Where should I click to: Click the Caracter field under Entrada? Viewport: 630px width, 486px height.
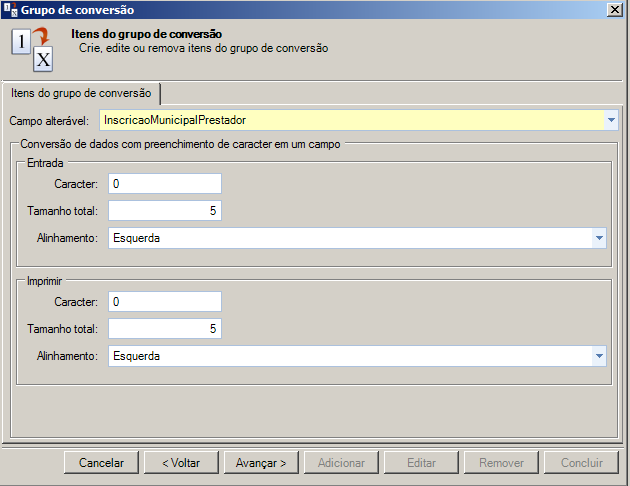(x=165, y=184)
